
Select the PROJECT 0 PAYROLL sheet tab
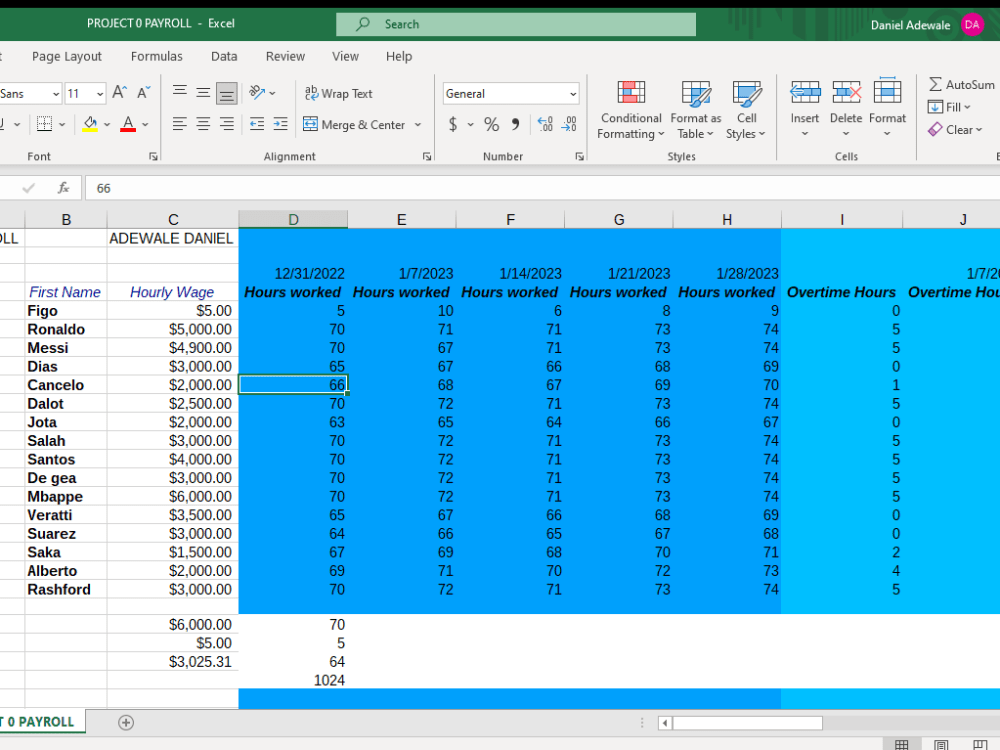coord(41,722)
